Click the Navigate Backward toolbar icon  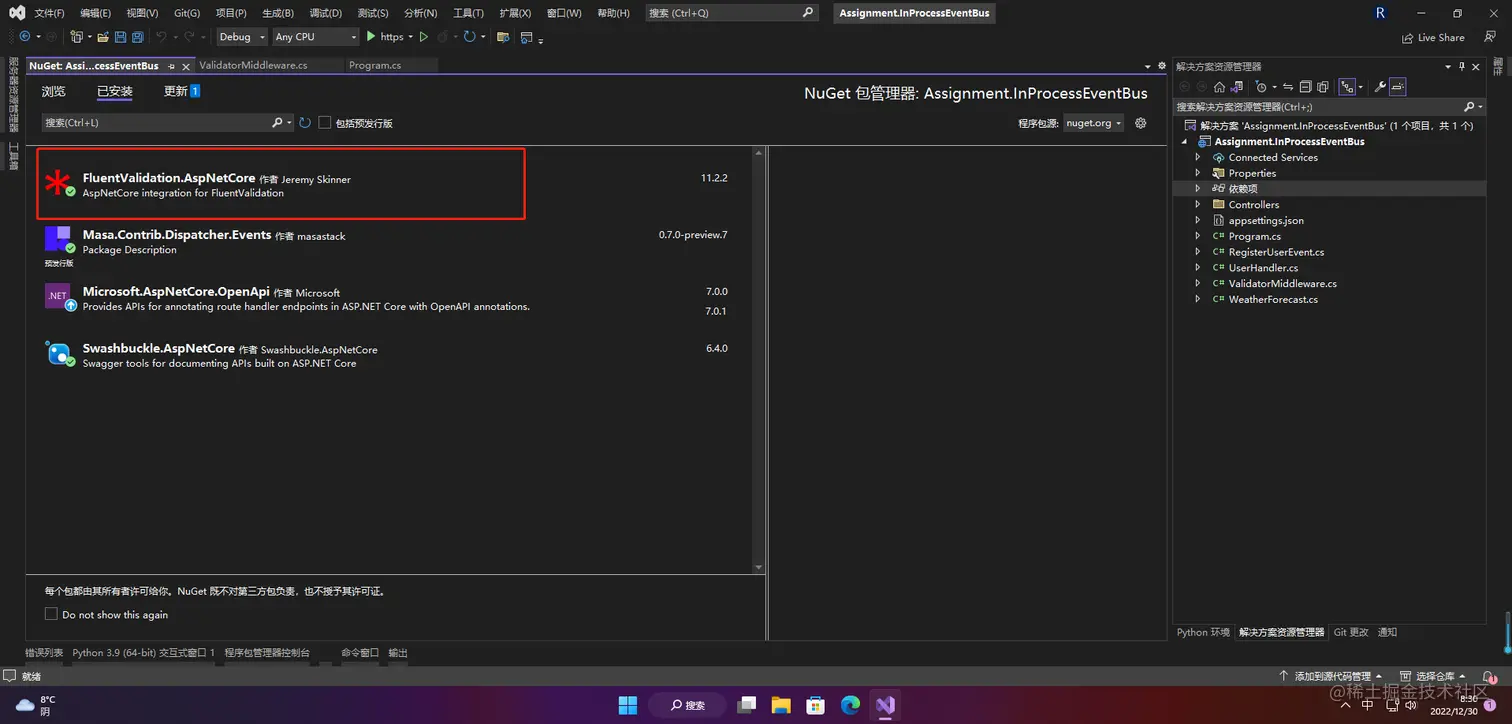tap(24, 37)
